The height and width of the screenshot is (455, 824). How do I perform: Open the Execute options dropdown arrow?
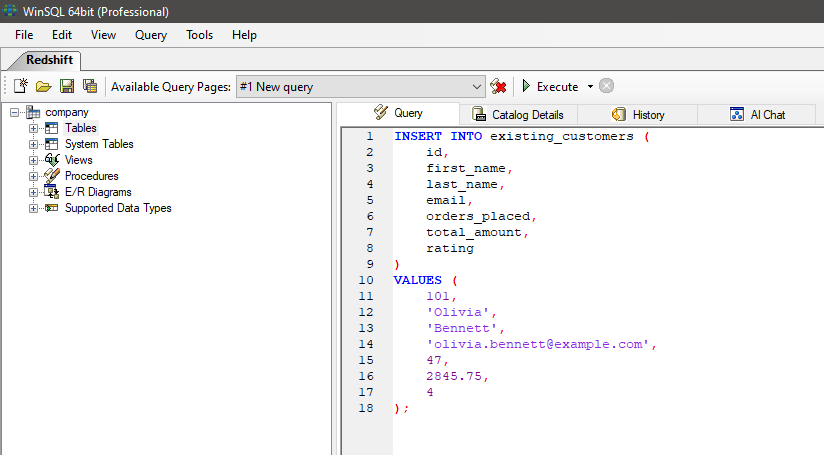590,86
